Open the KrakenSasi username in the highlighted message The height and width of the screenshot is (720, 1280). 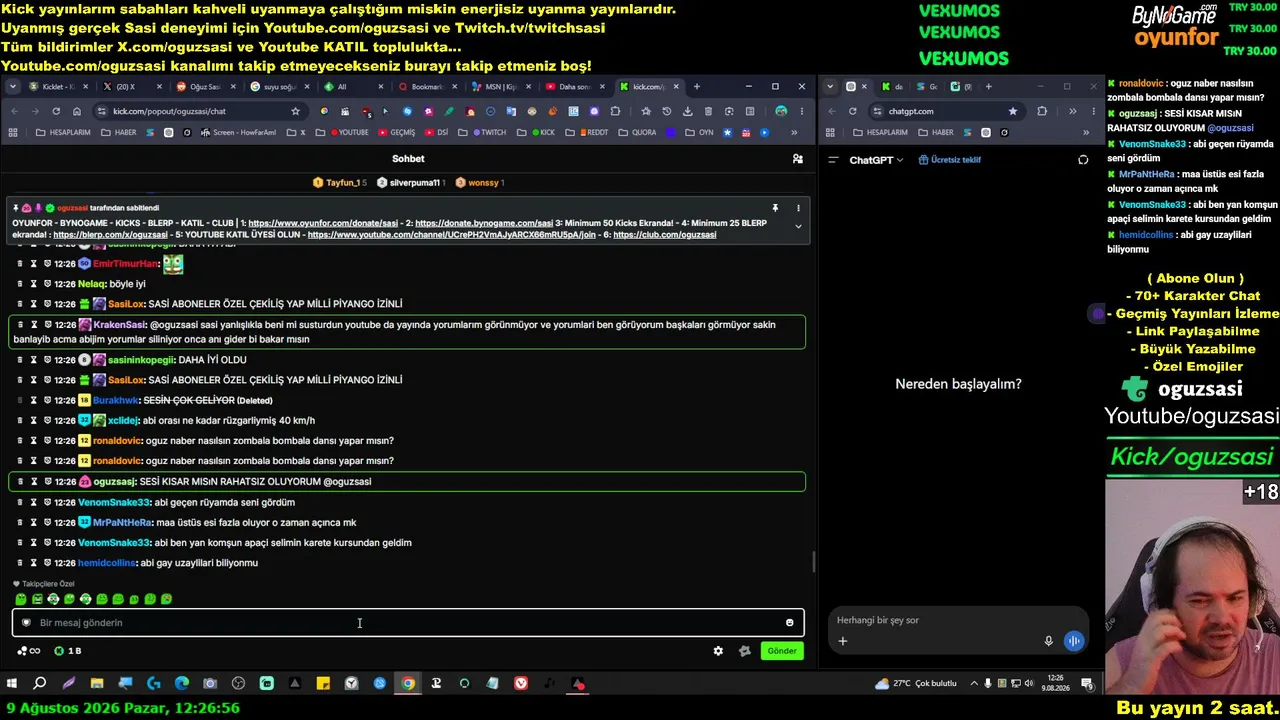120,325
